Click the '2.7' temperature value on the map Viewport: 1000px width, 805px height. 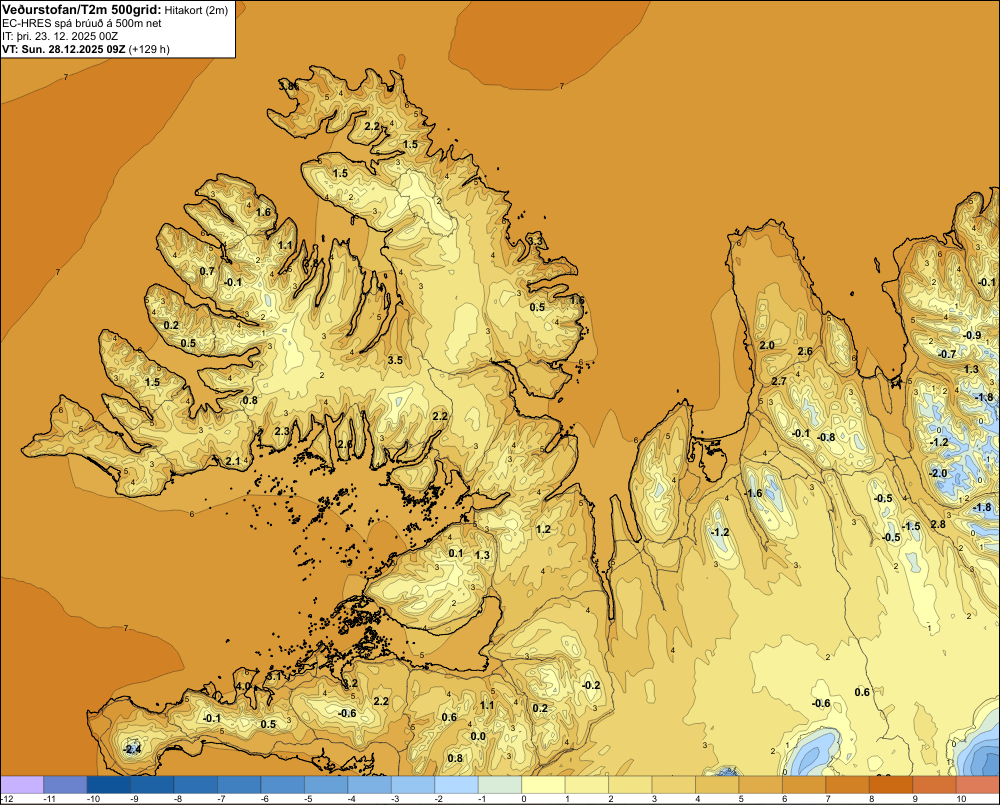(x=779, y=381)
